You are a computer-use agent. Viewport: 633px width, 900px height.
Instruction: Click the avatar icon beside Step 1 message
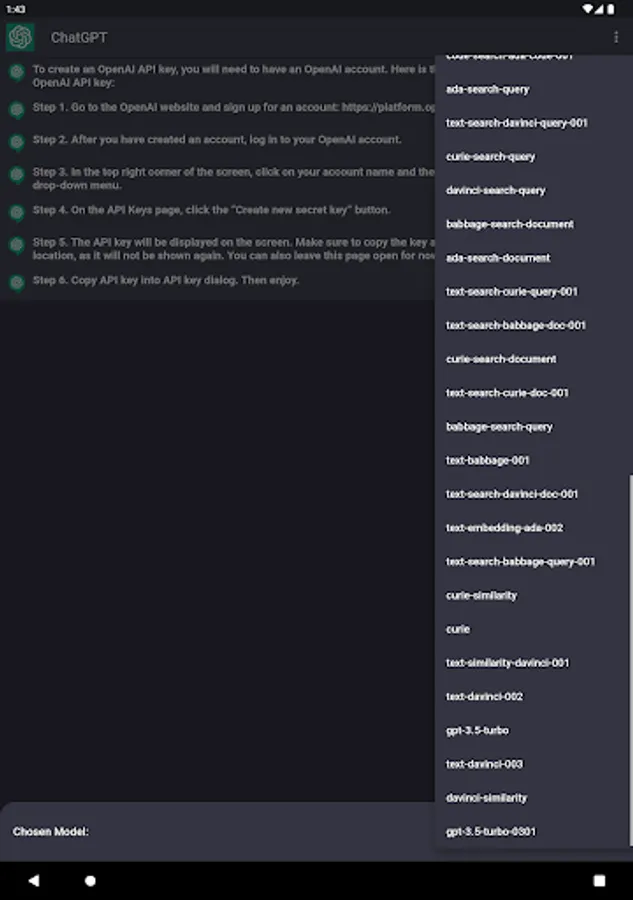pyautogui.click(x=17, y=108)
